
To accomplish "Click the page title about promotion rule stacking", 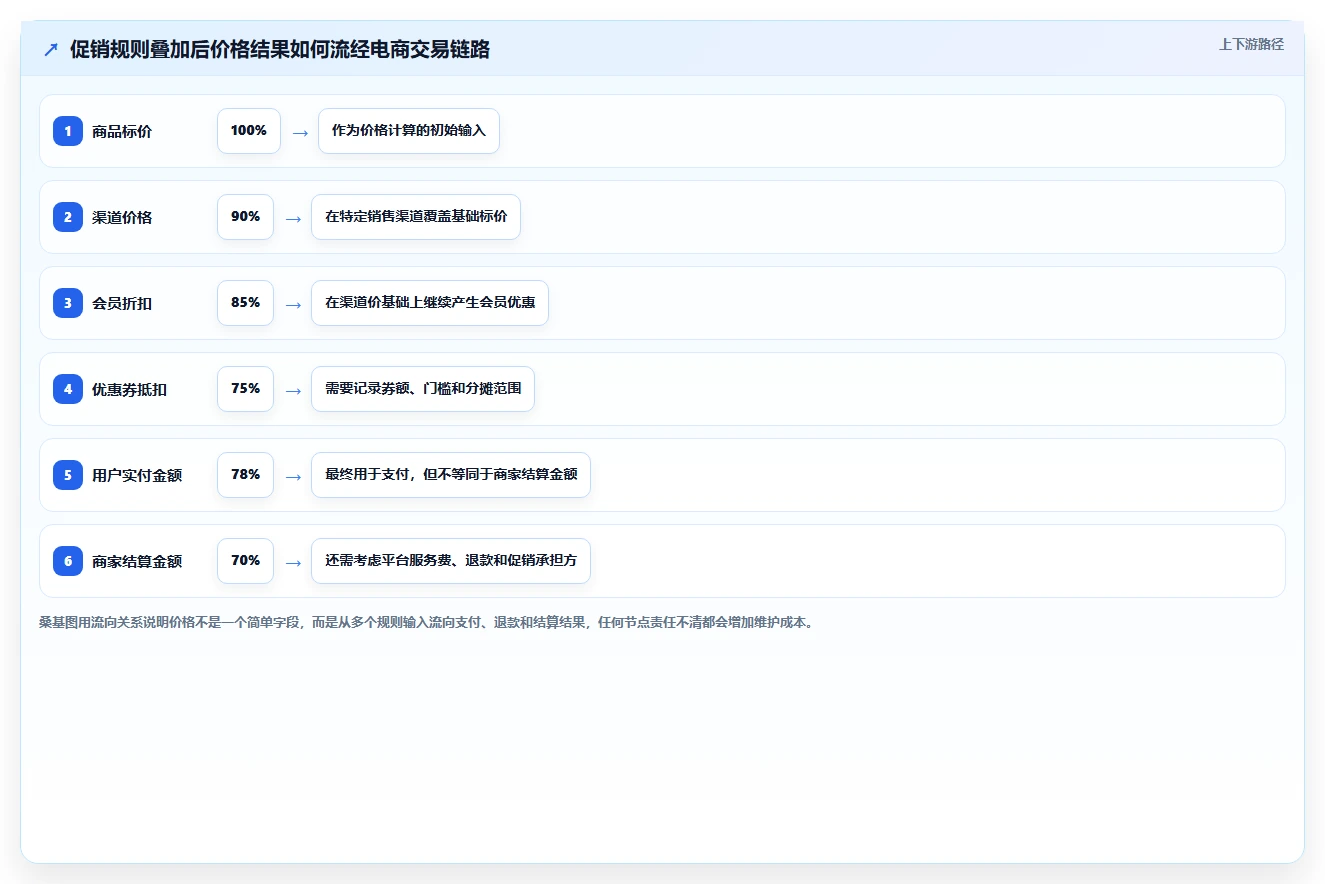I will click(x=280, y=49).
